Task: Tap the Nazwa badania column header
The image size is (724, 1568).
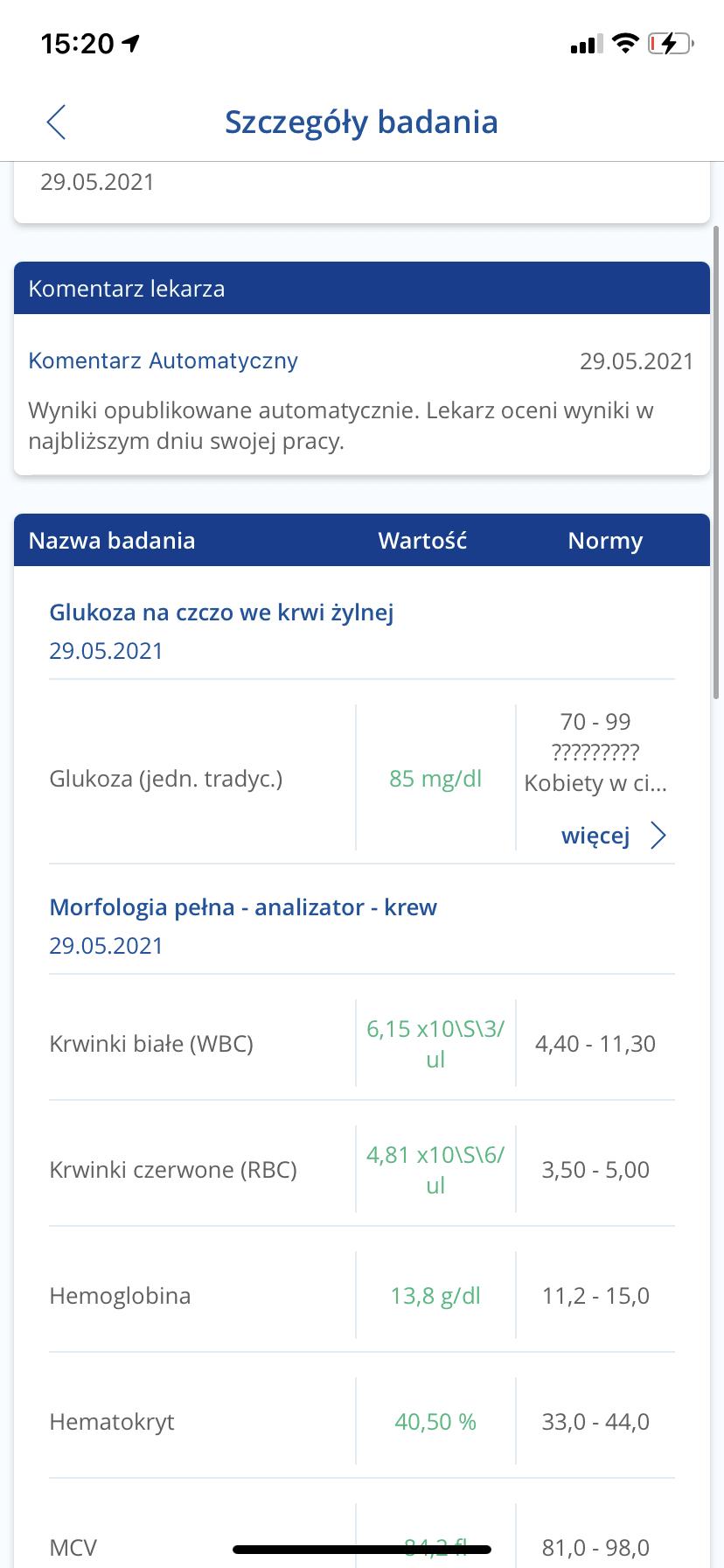Action: (112, 541)
